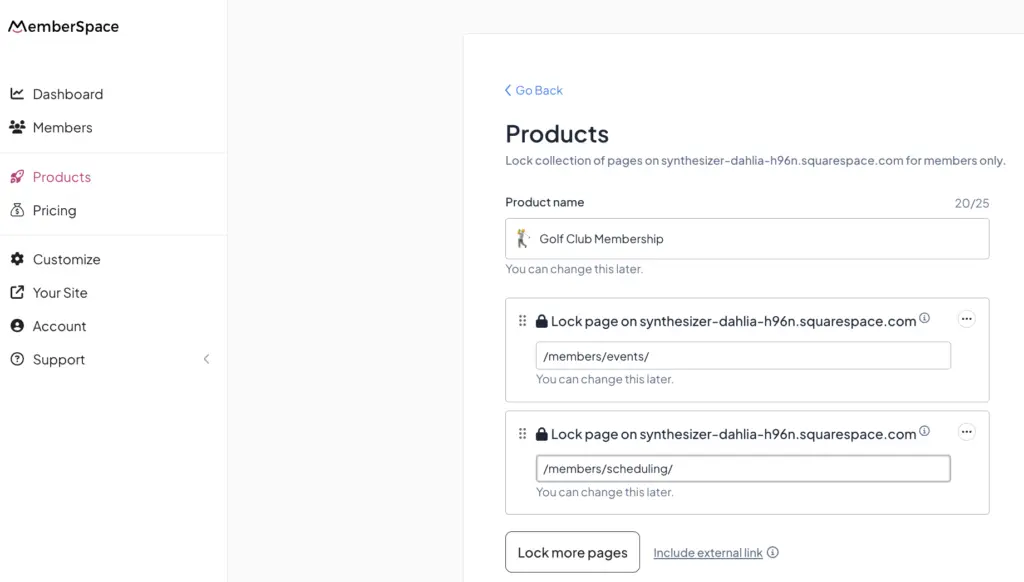Go to Members section
The image size is (1024, 582).
point(62,128)
